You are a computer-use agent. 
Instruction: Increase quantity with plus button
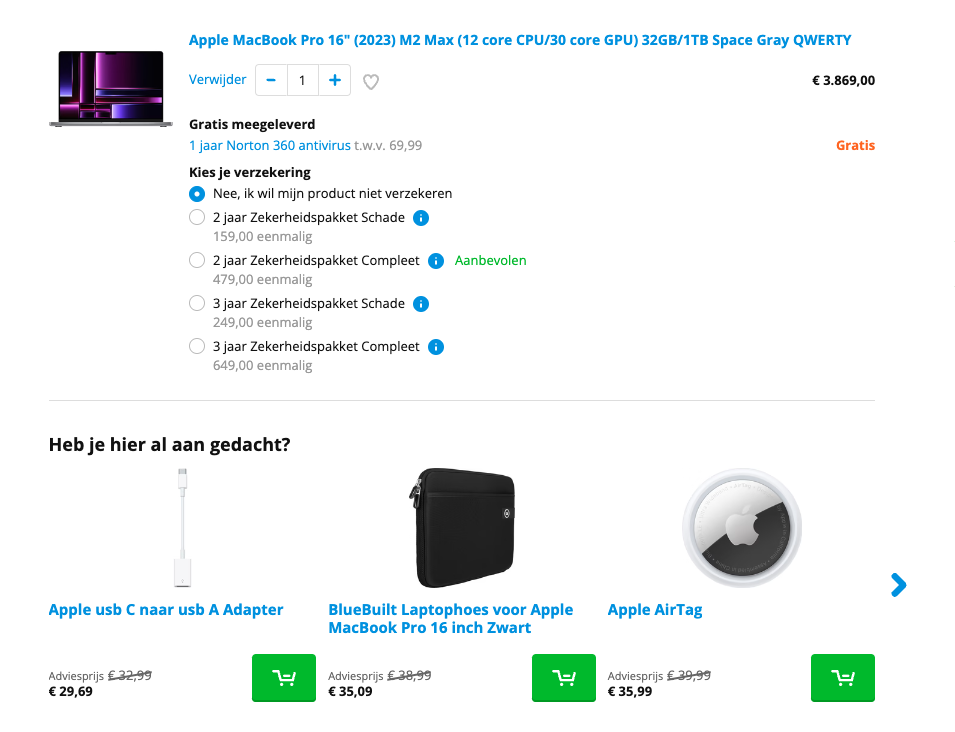point(334,80)
